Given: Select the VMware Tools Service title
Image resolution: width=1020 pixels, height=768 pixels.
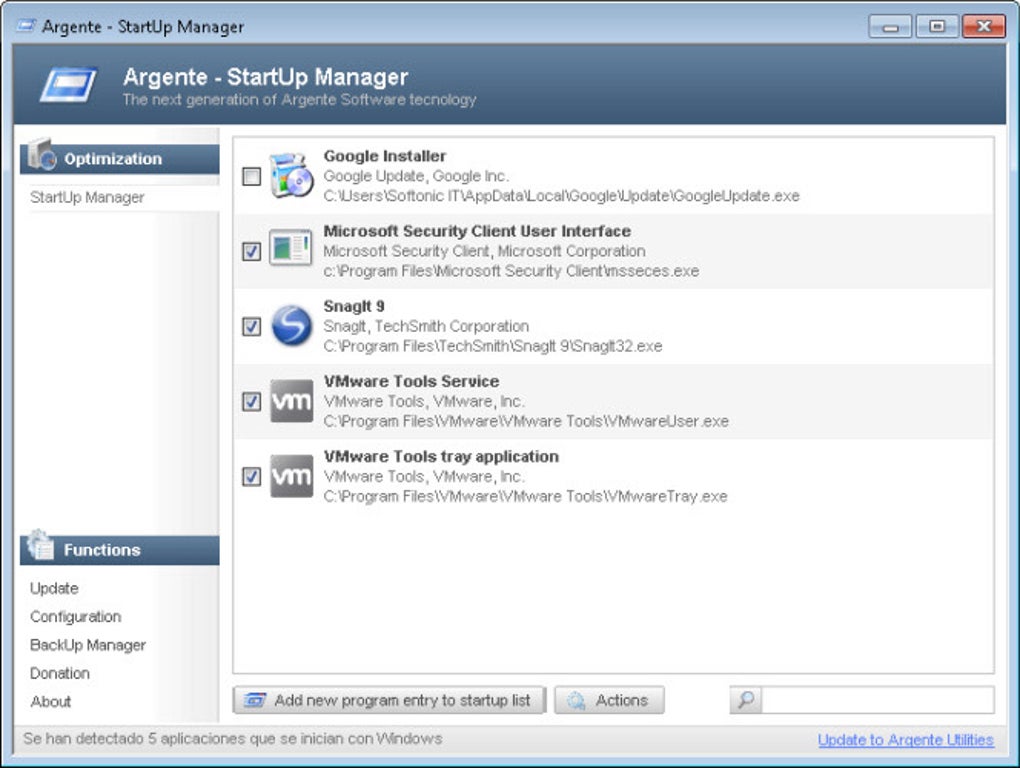Looking at the screenshot, I should [x=411, y=381].
